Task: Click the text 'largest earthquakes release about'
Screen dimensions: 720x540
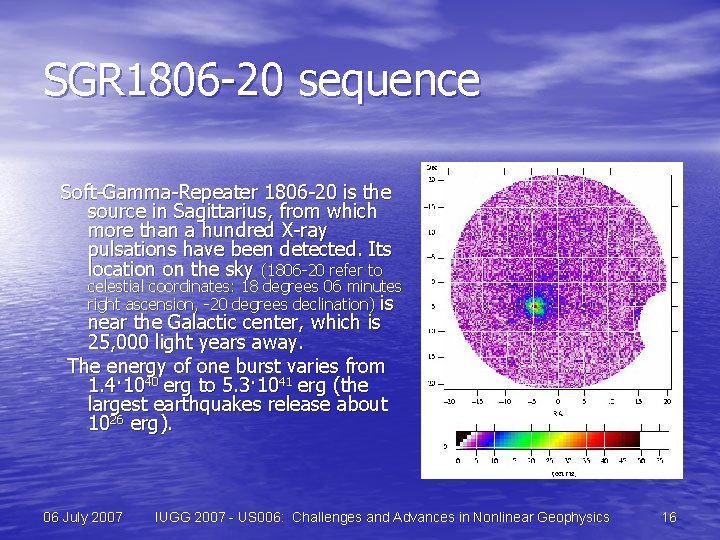Action: [x=238, y=405]
